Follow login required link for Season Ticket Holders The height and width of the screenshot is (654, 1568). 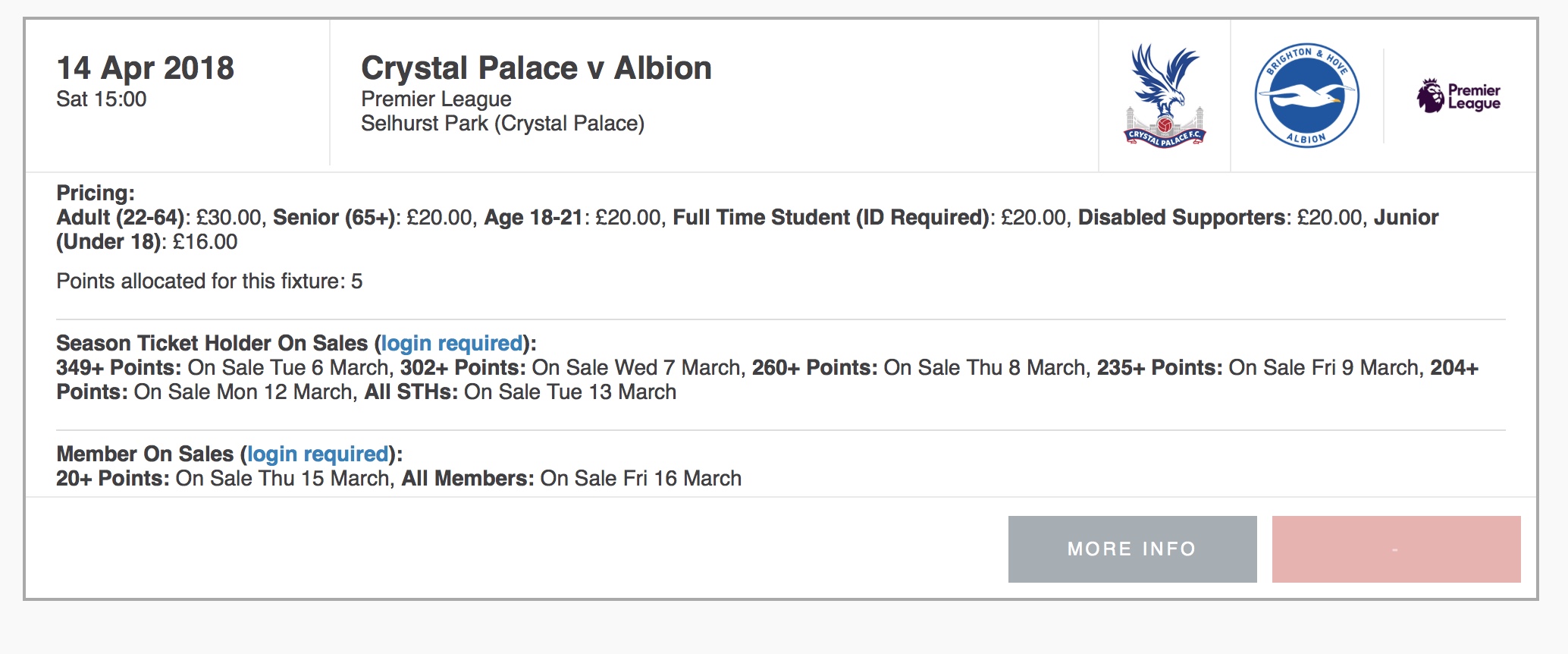(x=452, y=343)
